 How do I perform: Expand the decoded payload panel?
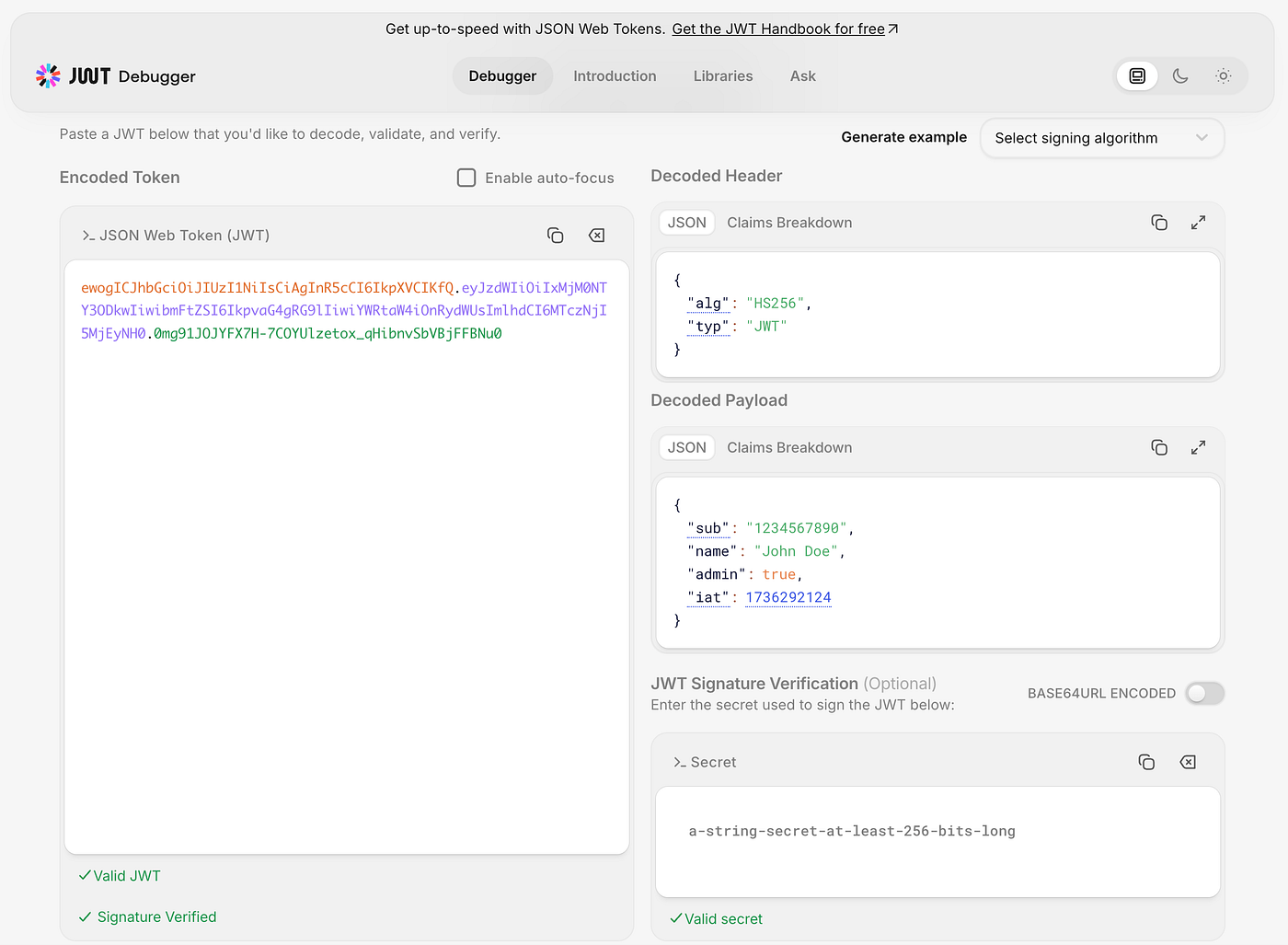pos(1198,447)
